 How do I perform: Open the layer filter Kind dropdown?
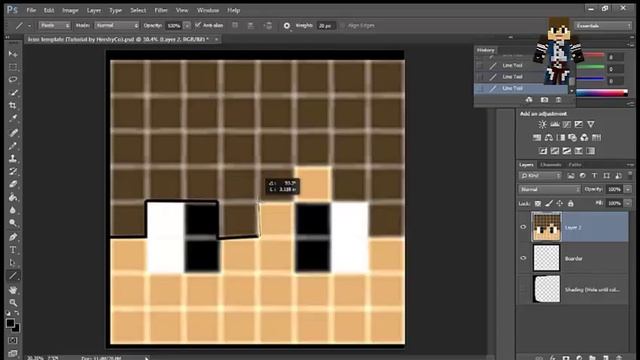[540, 176]
